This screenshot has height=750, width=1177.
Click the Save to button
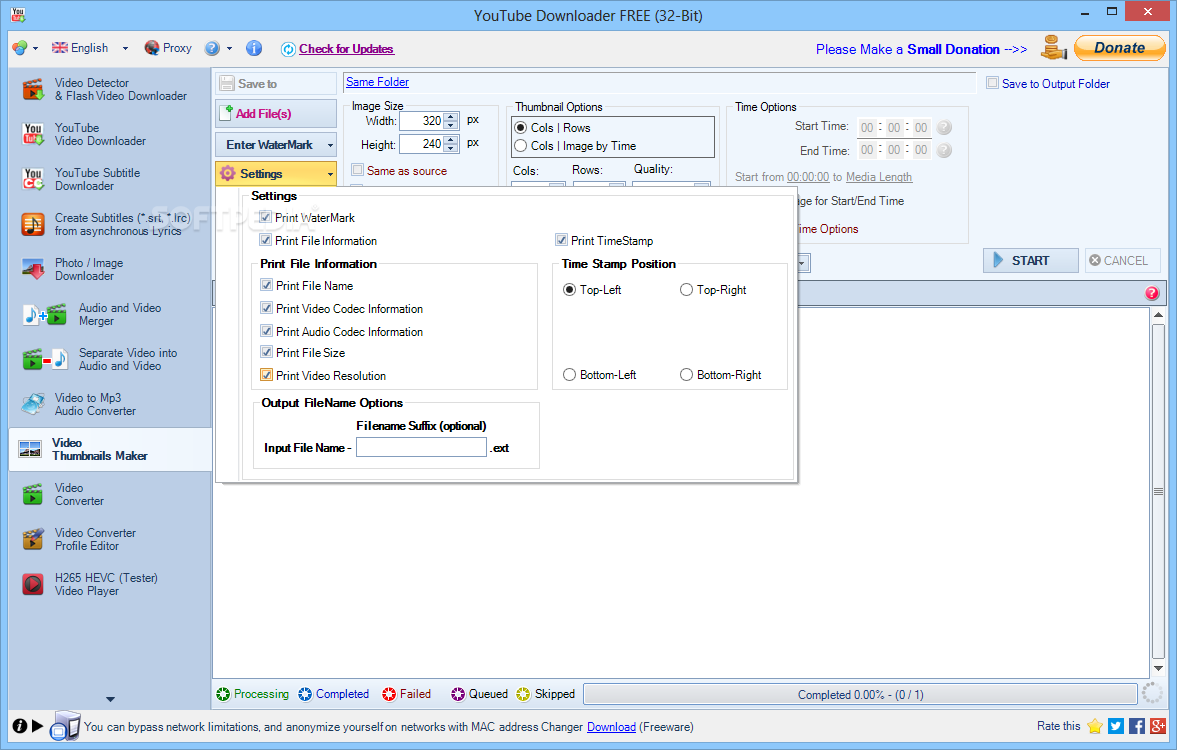(x=275, y=83)
